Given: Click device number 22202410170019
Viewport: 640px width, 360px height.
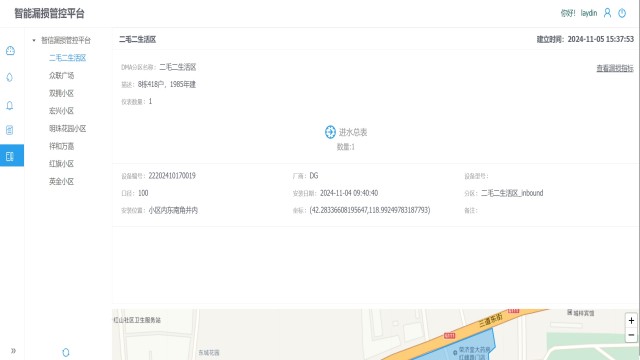Looking at the screenshot, I should pos(172,176).
